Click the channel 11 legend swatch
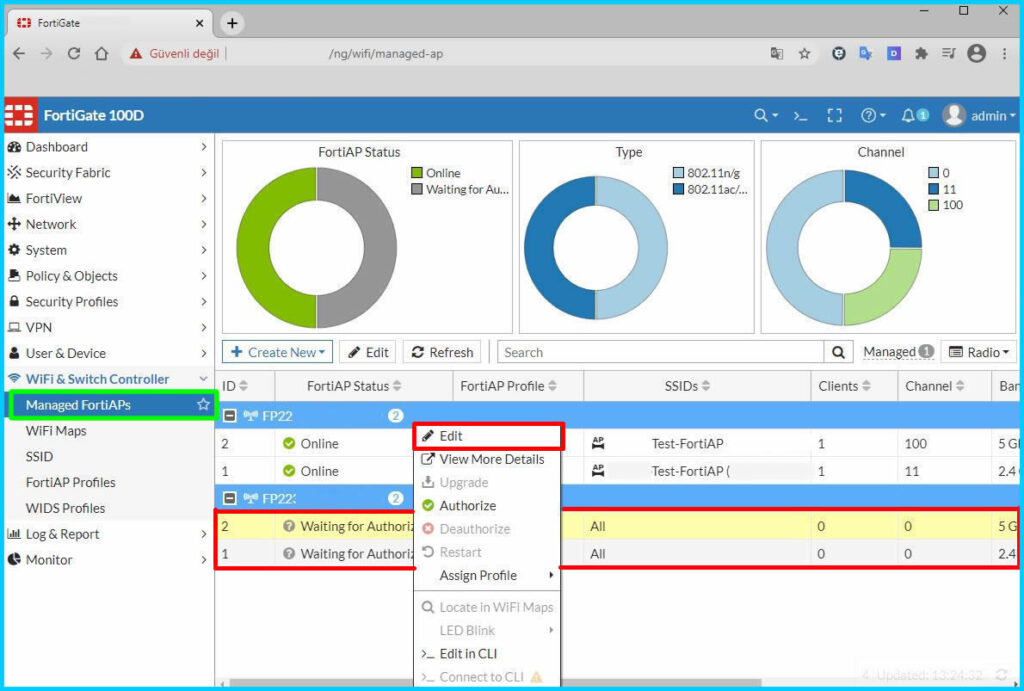 (934, 189)
